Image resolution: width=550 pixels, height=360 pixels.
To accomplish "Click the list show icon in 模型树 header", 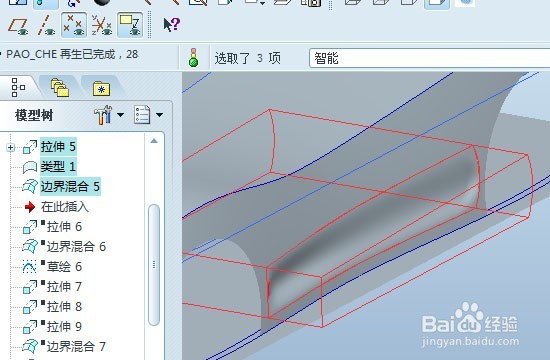I will 142,115.
